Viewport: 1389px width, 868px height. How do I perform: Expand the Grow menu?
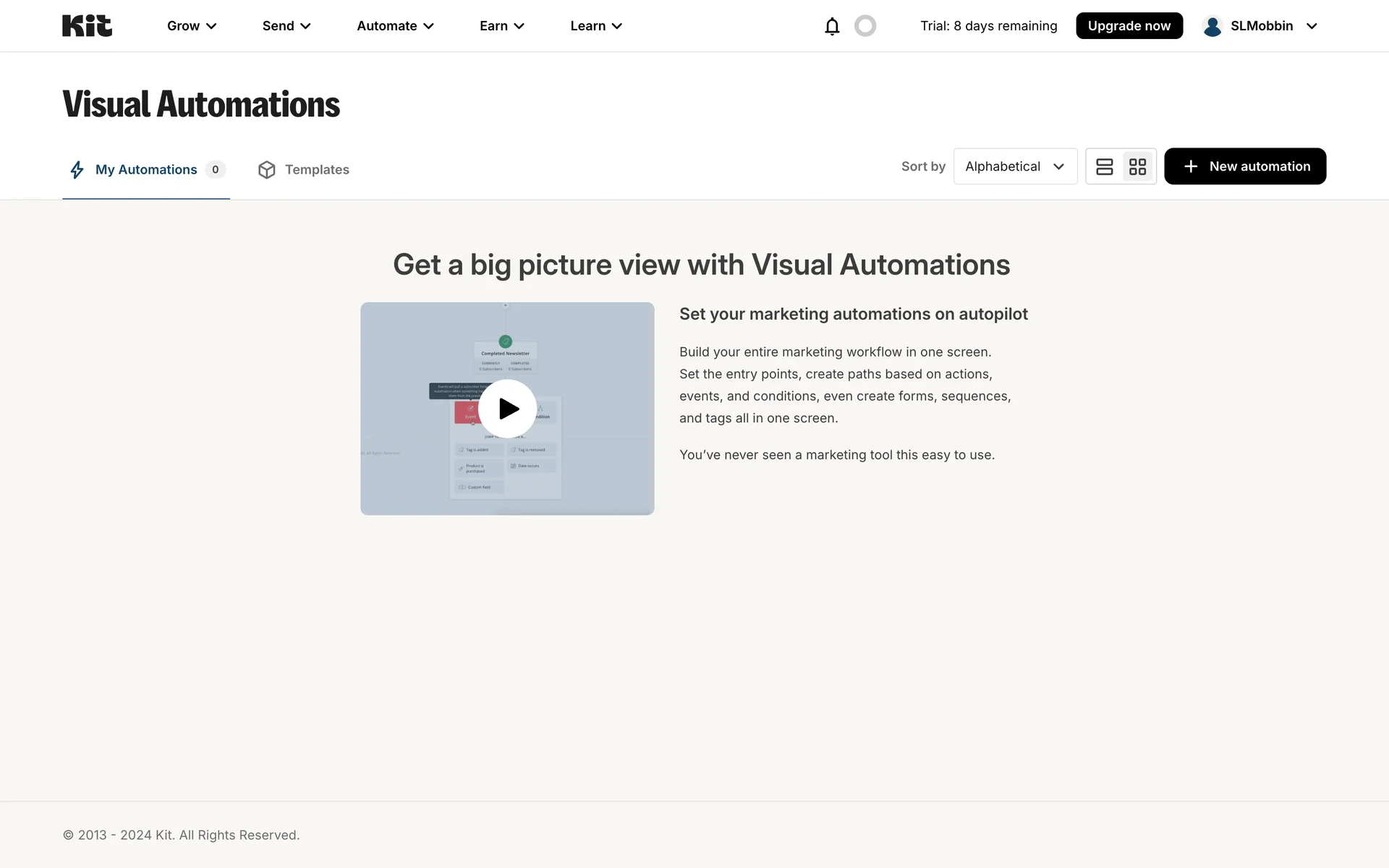192,26
